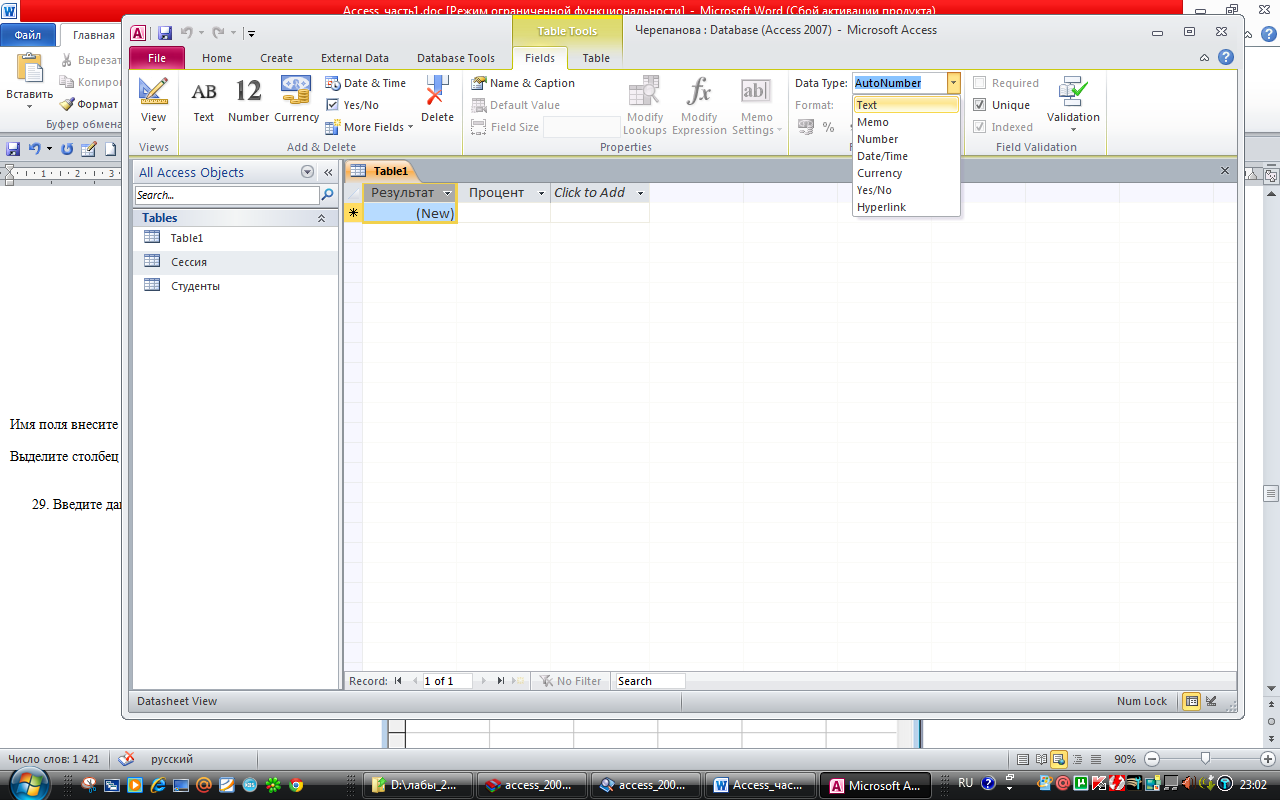Image resolution: width=1280 pixels, height=800 pixels.
Task: Open the Access help question mark
Action: pyautogui.click(x=1226, y=58)
